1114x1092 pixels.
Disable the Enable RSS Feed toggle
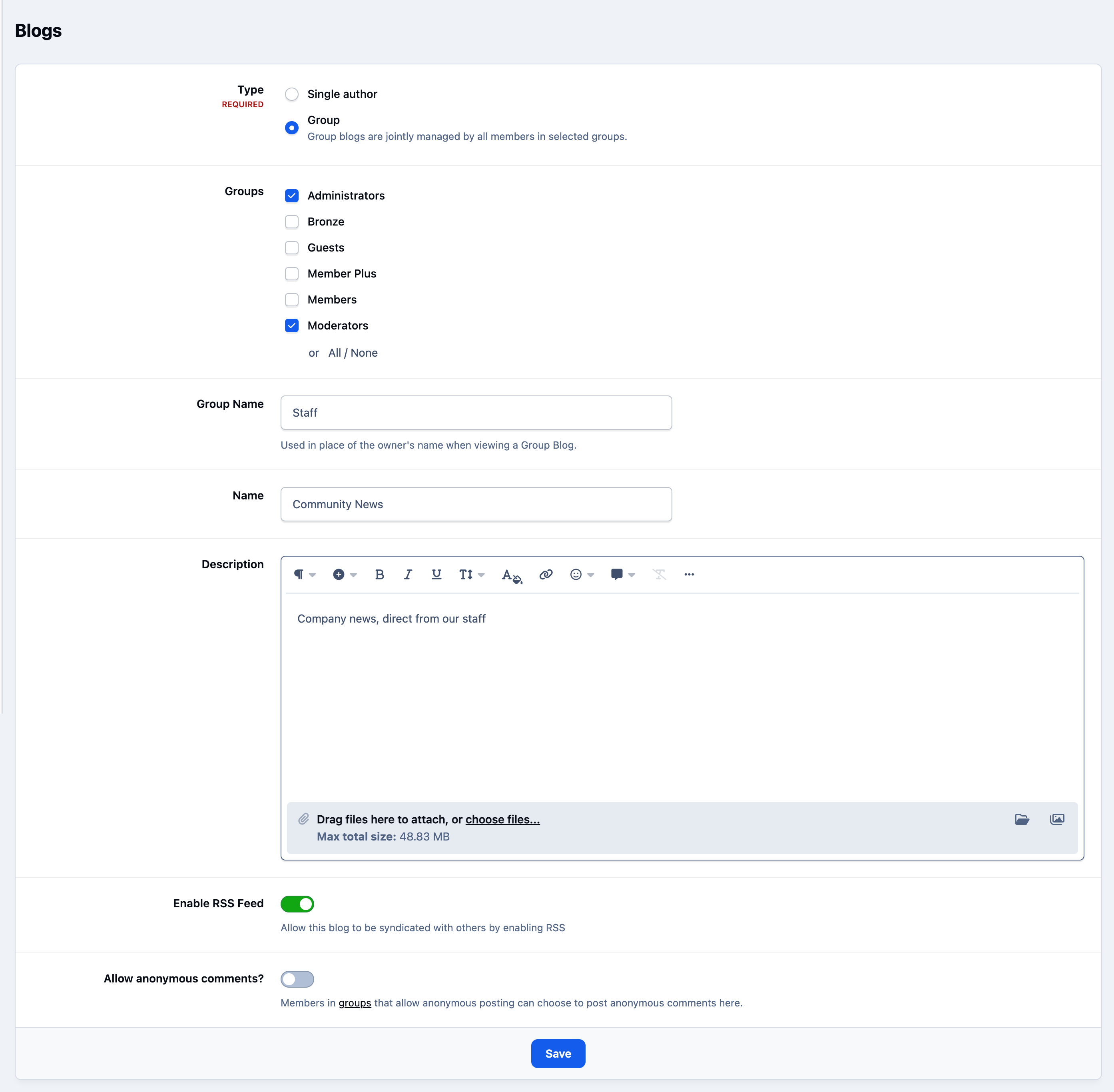[x=297, y=904]
